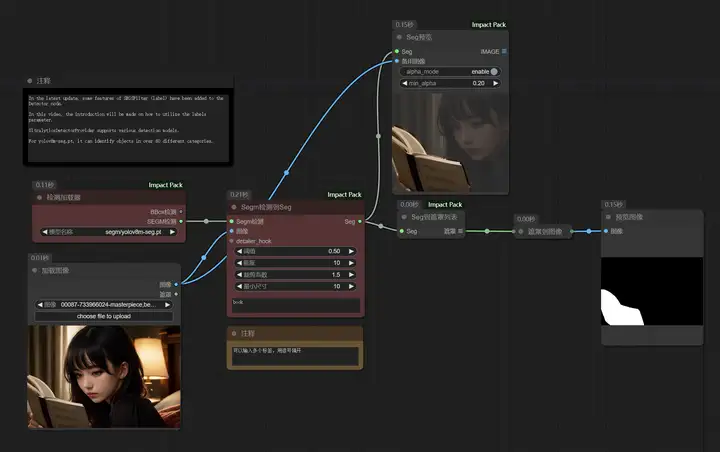Click the IMAGE output grid port of Seg preview
This screenshot has height=452, width=720.
(504, 51)
